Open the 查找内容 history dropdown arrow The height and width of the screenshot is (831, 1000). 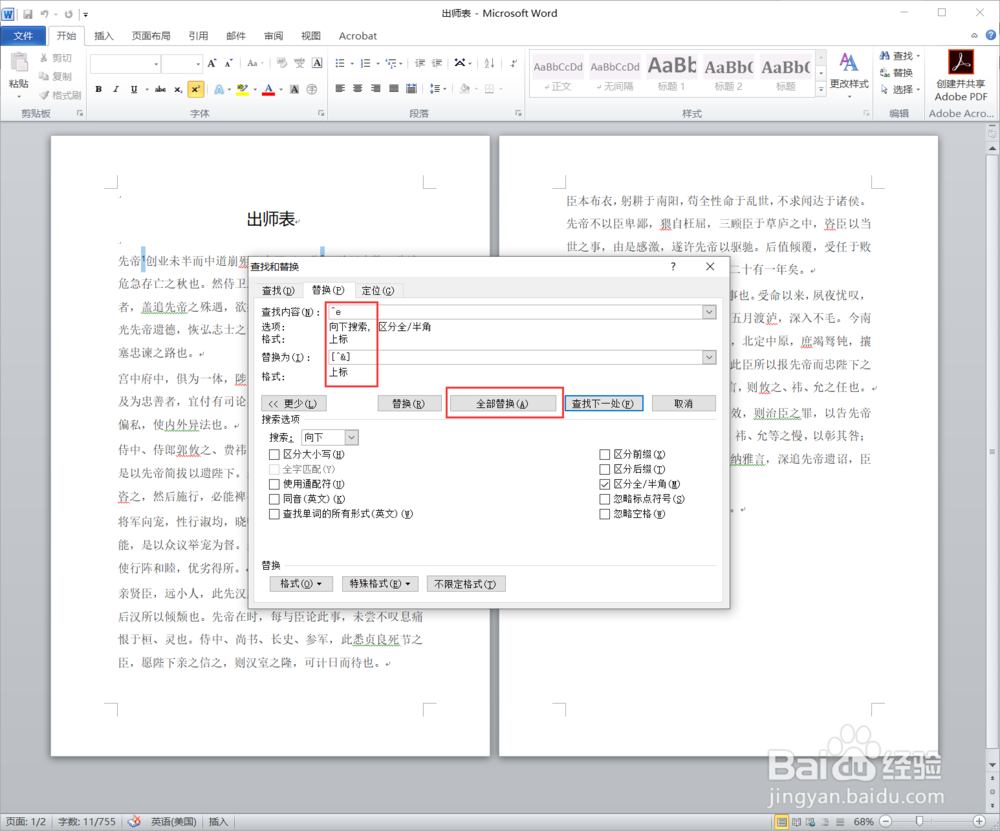(709, 310)
